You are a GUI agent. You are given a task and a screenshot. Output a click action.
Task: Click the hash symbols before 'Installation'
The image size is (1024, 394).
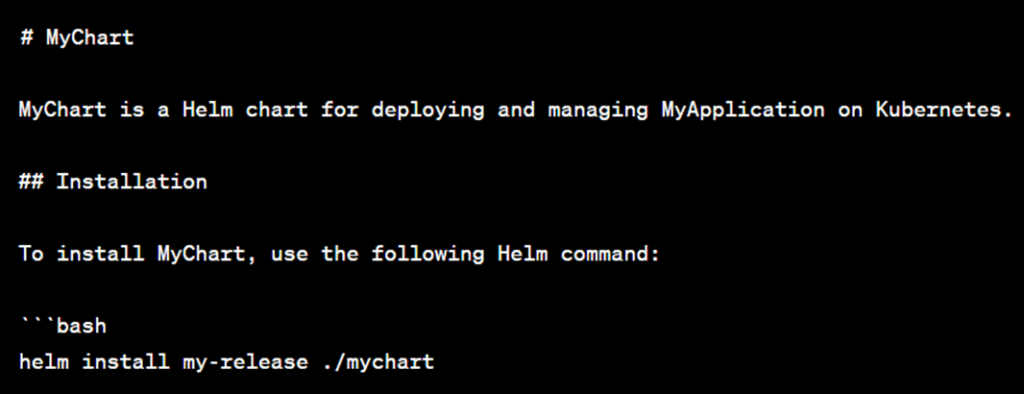(x=31, y=181)
